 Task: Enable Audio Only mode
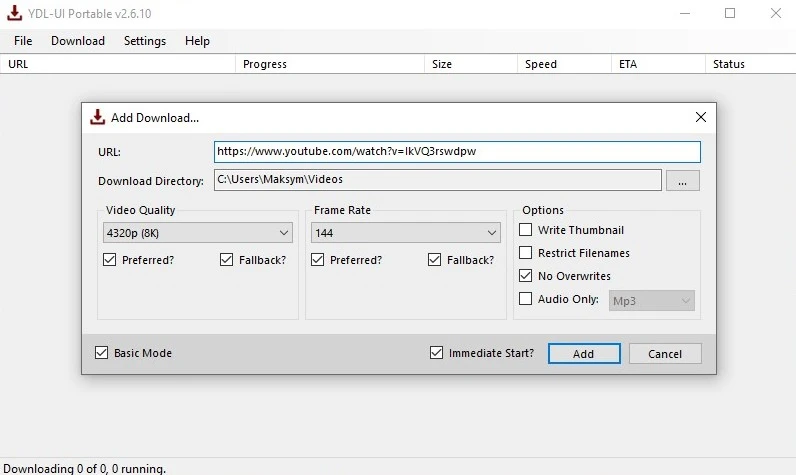526,299
